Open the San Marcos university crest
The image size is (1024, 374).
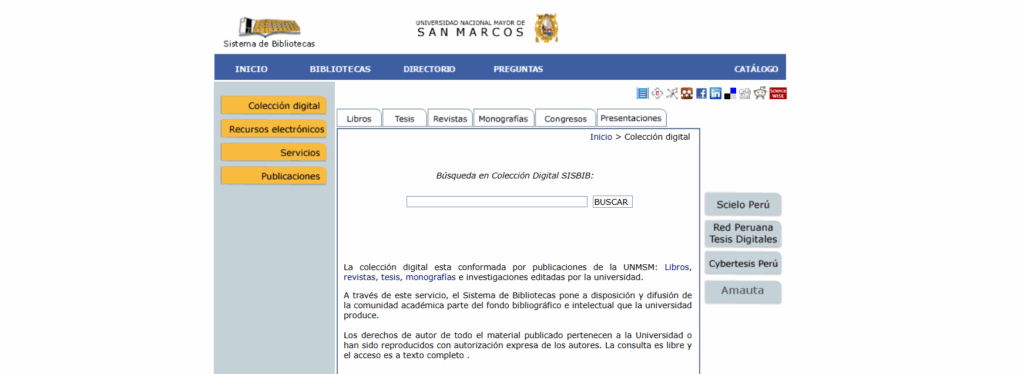(x=546, y=28)
